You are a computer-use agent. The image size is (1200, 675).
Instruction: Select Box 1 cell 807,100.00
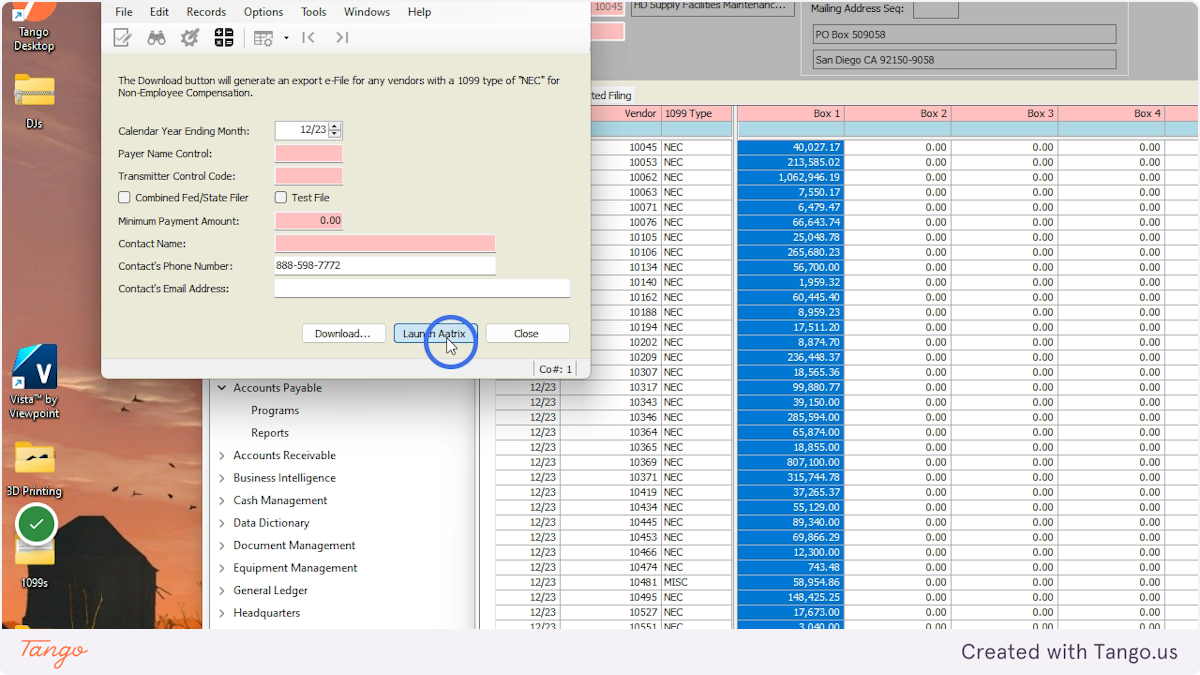pos(791,462)
